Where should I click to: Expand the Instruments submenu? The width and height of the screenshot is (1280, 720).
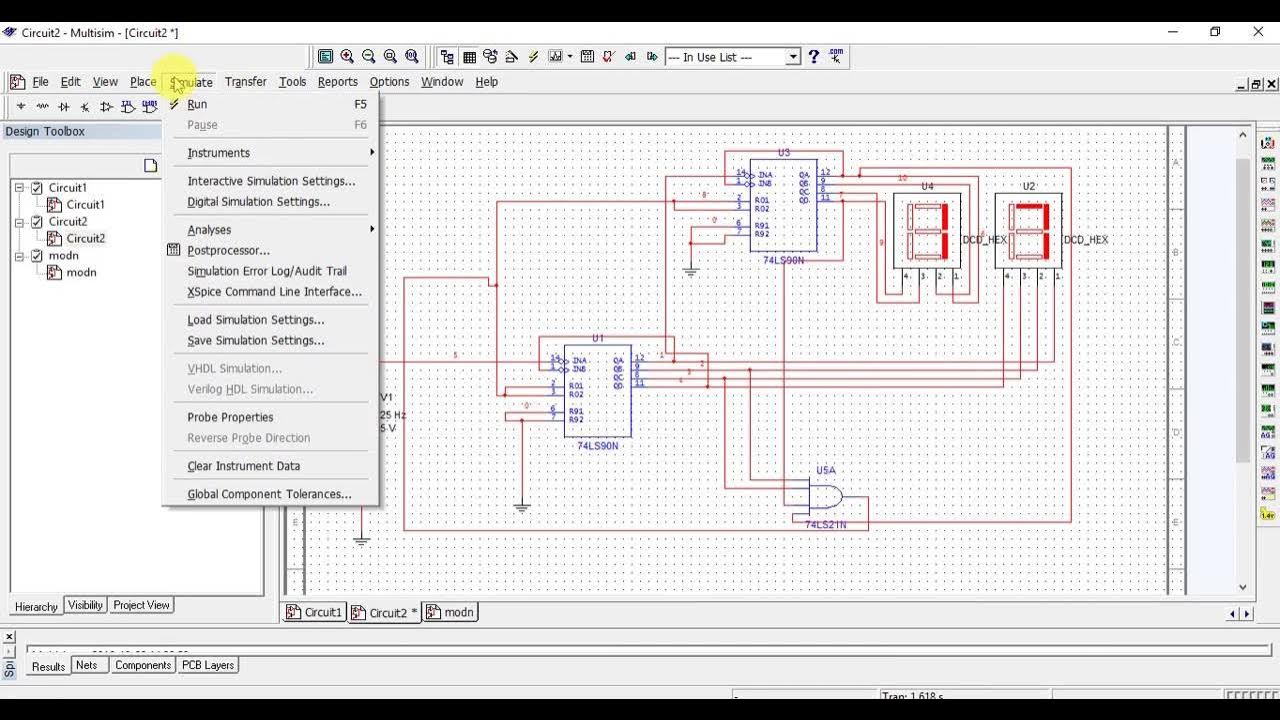pos(271,153)
